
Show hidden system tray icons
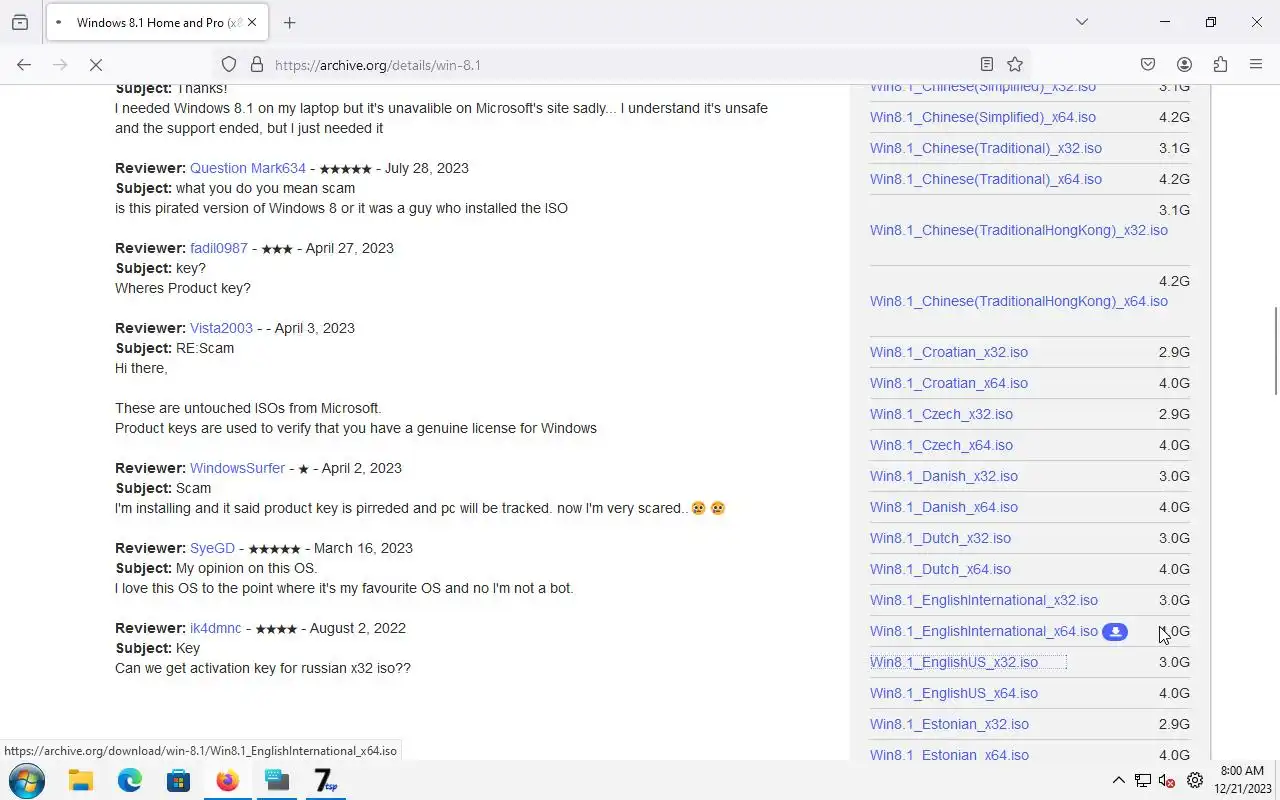[x=1119, y=781]
